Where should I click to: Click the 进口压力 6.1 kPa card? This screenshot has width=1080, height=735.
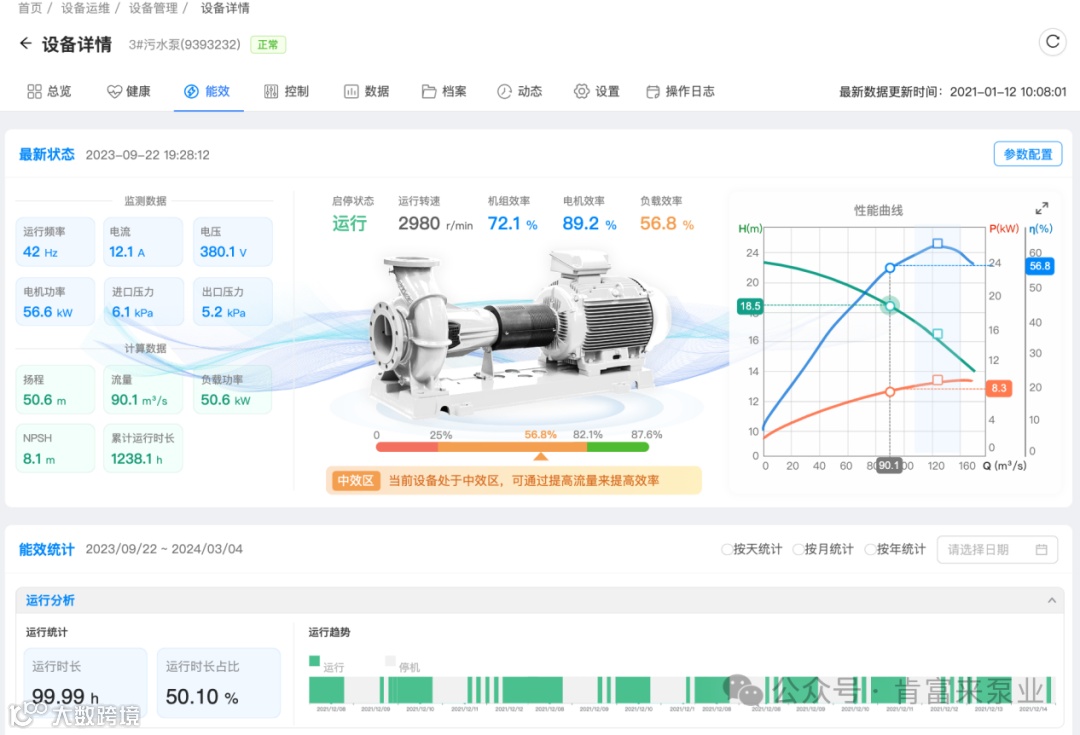coord(143,302)
